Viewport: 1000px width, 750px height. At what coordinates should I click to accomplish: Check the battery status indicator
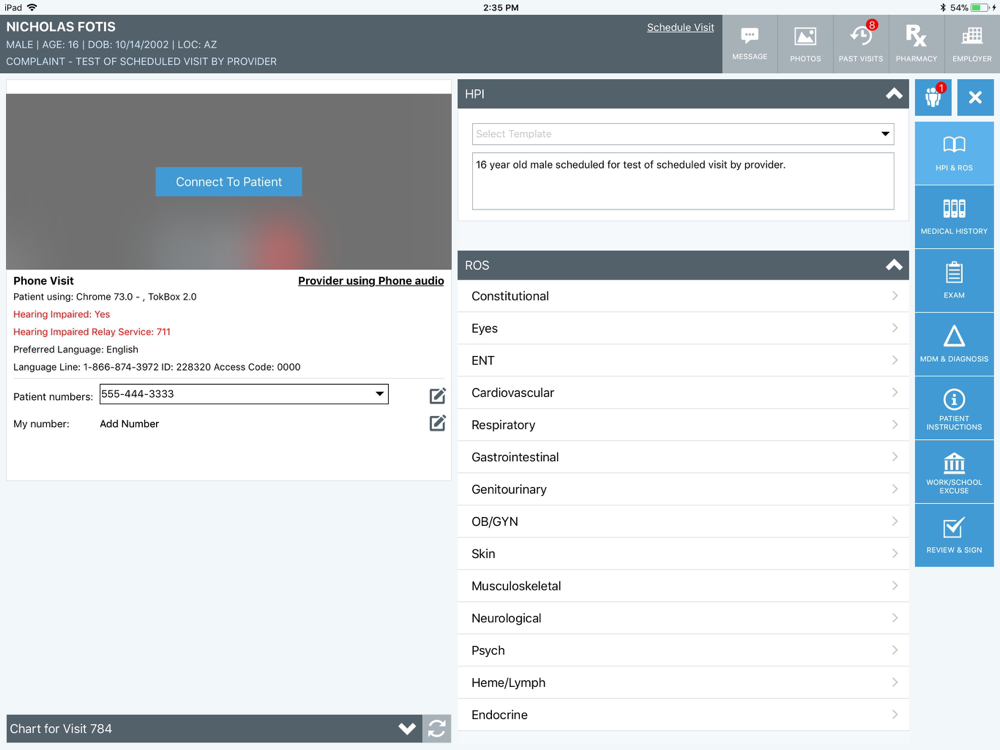(980, 8)
